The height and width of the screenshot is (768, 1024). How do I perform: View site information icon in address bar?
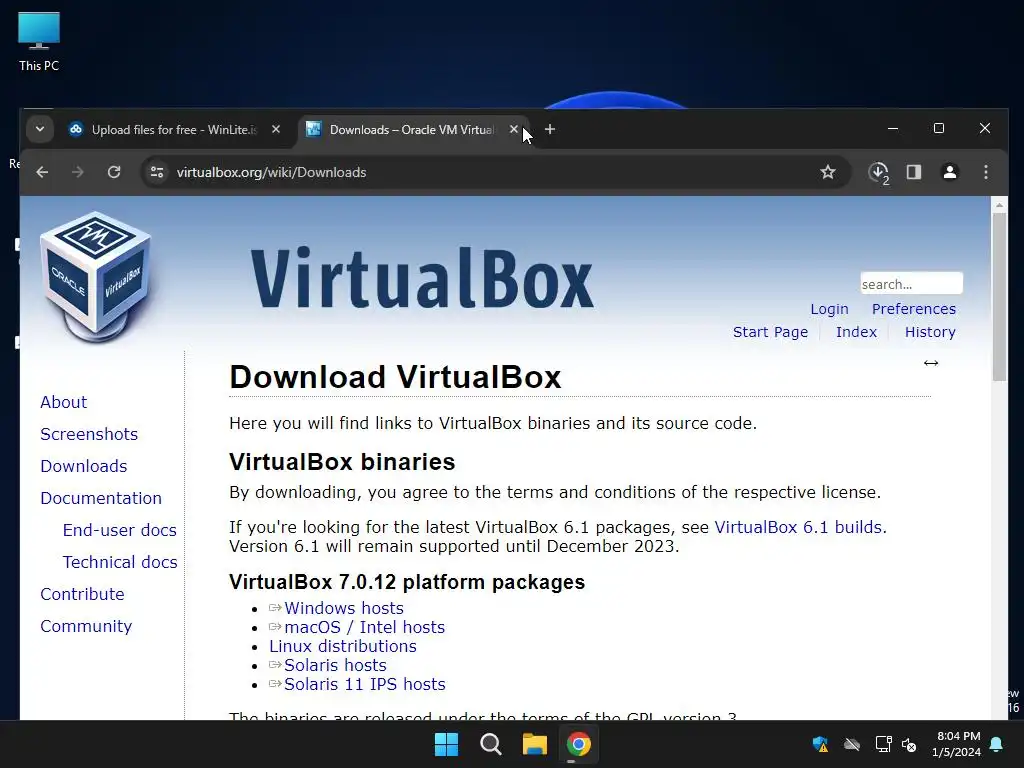157,172
